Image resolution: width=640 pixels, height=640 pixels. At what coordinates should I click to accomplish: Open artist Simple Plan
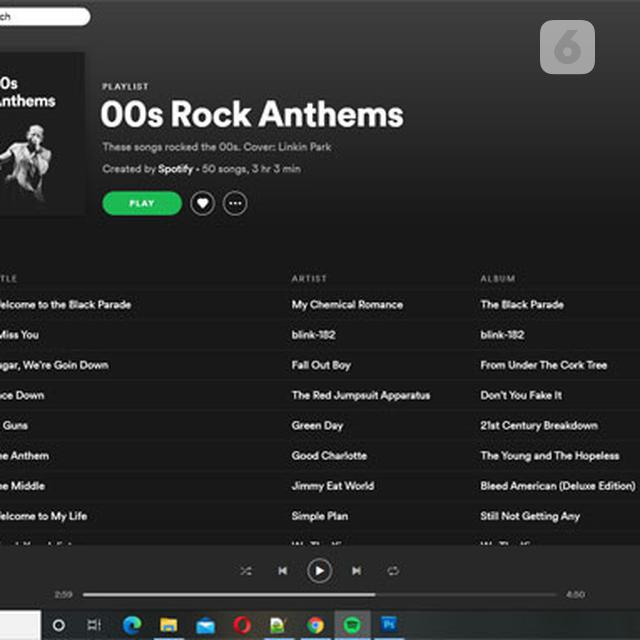(320, 516)
